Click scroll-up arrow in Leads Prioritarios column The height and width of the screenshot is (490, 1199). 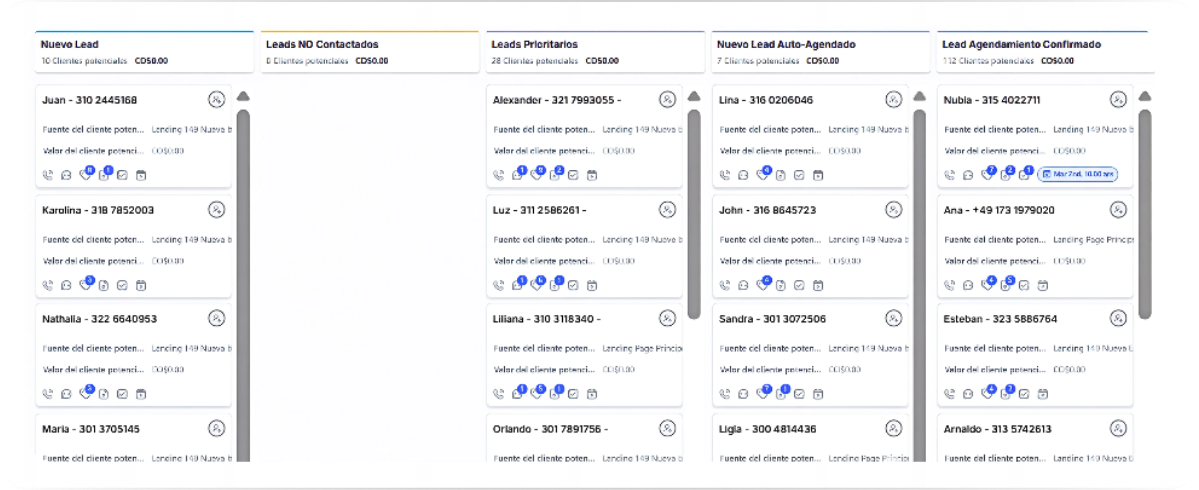(x=694, y=96)
